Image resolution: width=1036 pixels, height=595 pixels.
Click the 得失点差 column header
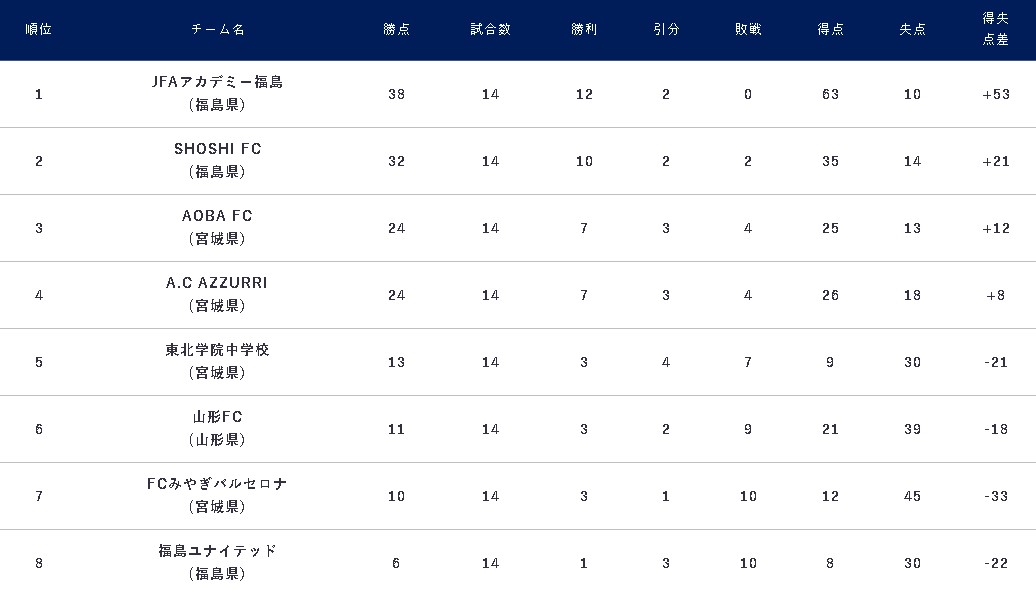(995, 29)
